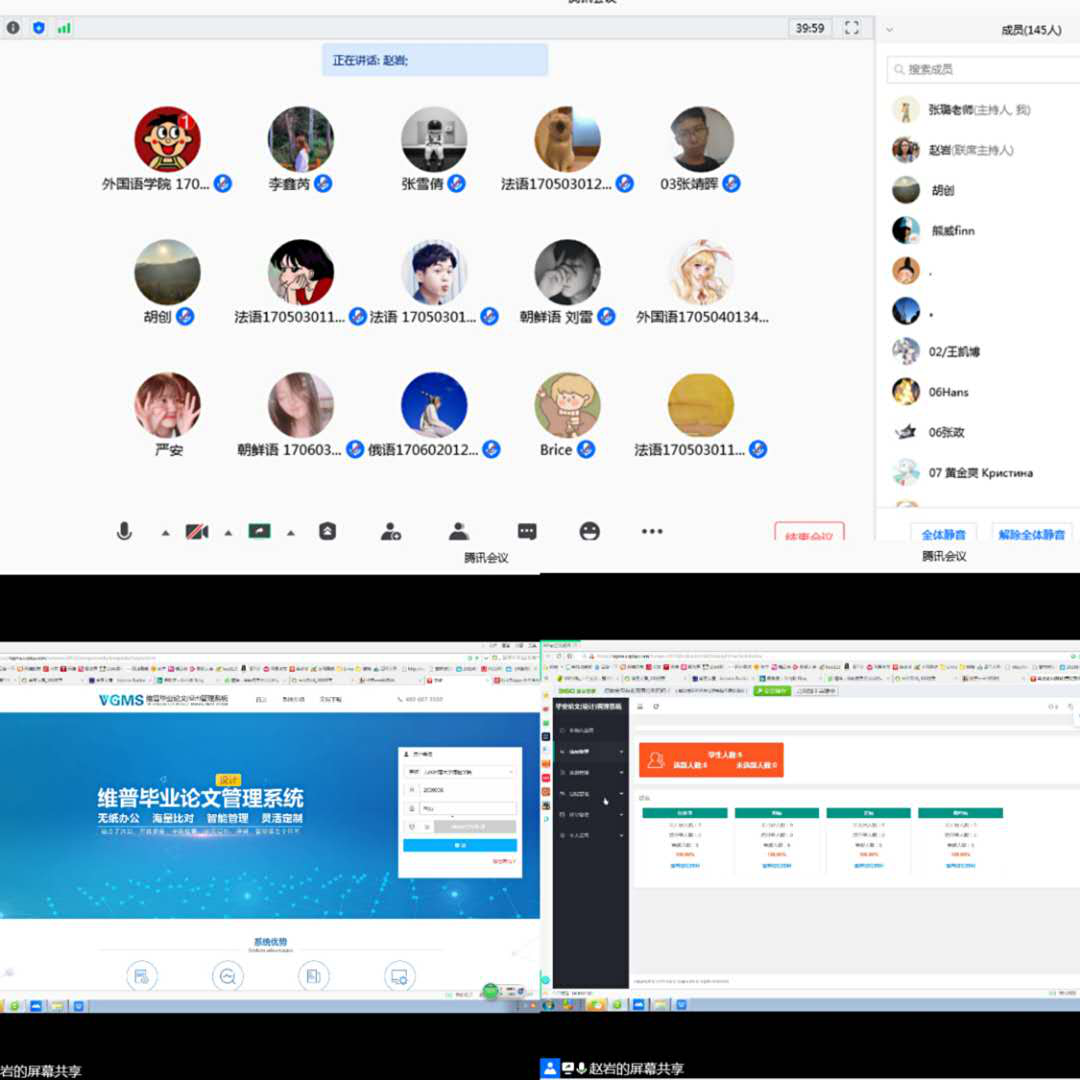This screenshot has height=1080, width=1080.
Task: Click the blue security shield icon
Action: (x=39, y=28)
